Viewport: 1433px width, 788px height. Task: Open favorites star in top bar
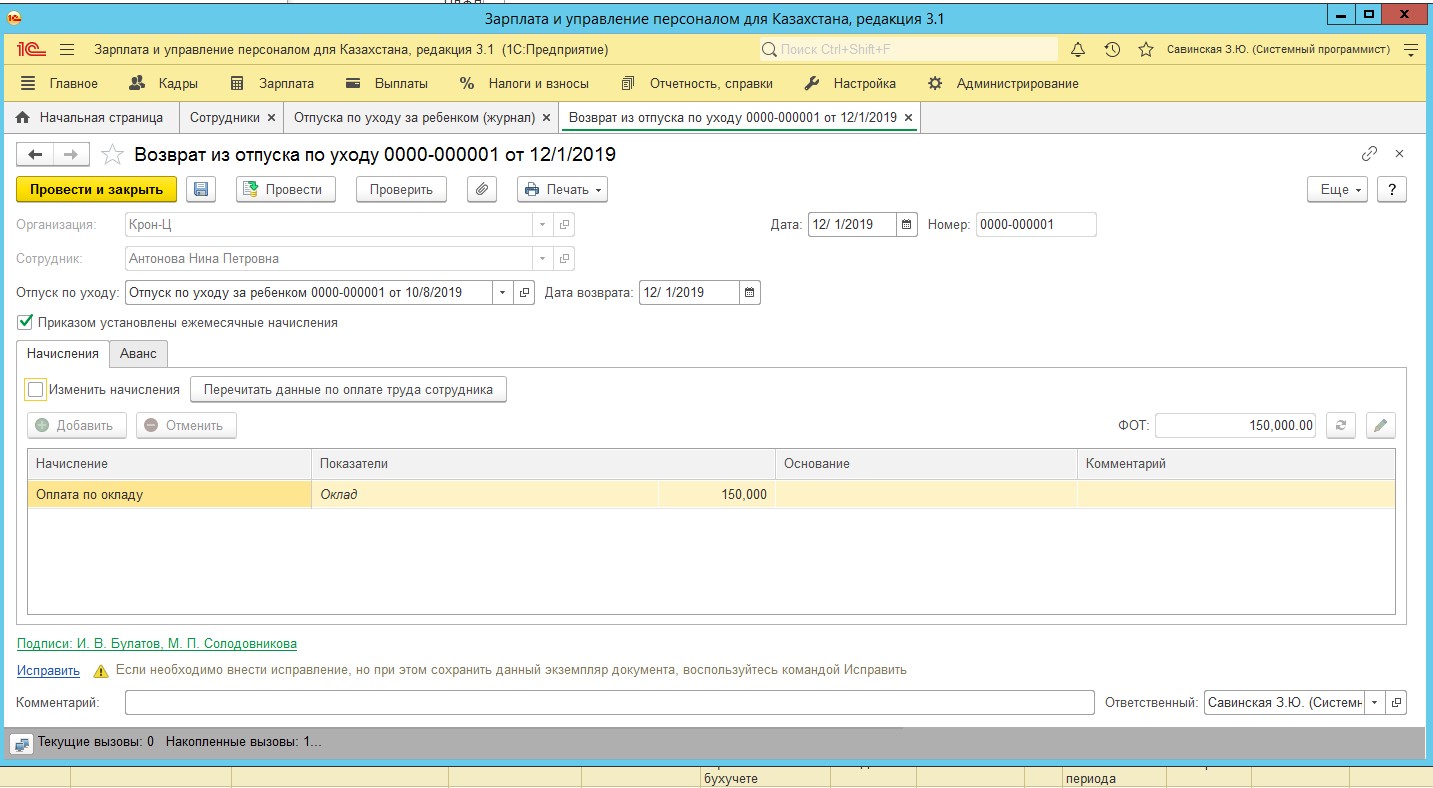point(1146,49)
